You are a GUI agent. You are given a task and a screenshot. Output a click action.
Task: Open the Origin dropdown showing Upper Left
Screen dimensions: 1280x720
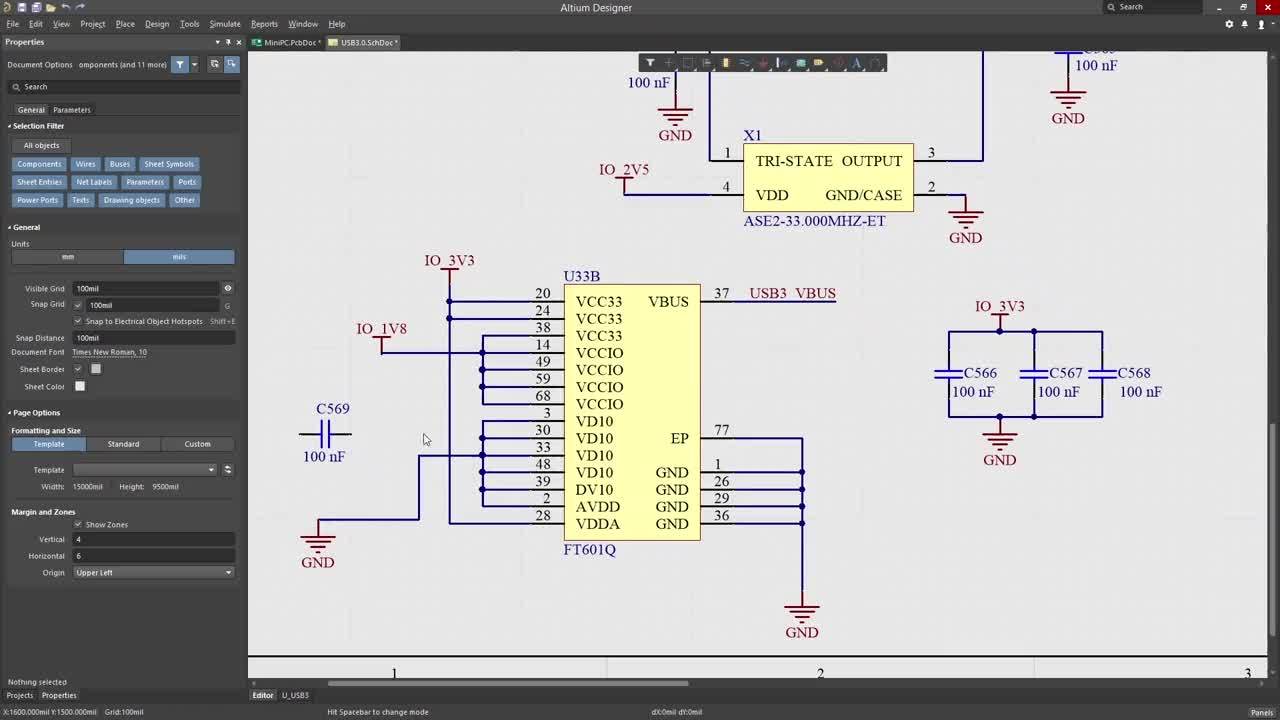click(x=153, y=573)
